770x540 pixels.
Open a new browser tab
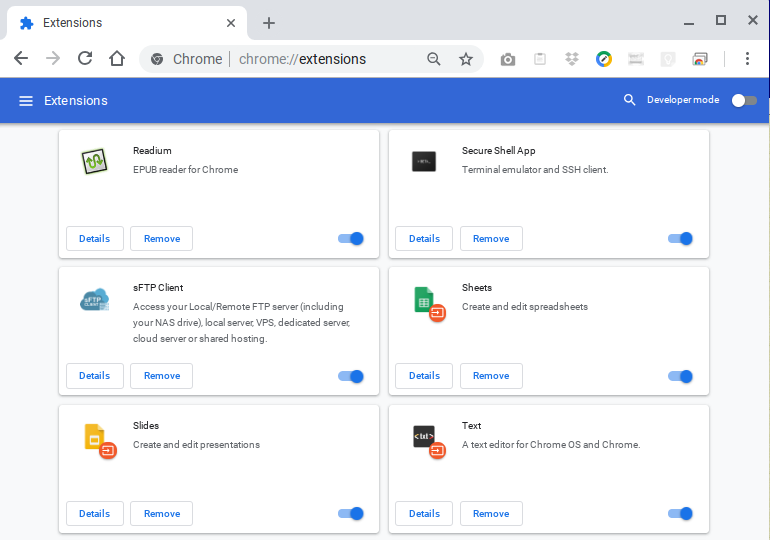tap(269, 23)
